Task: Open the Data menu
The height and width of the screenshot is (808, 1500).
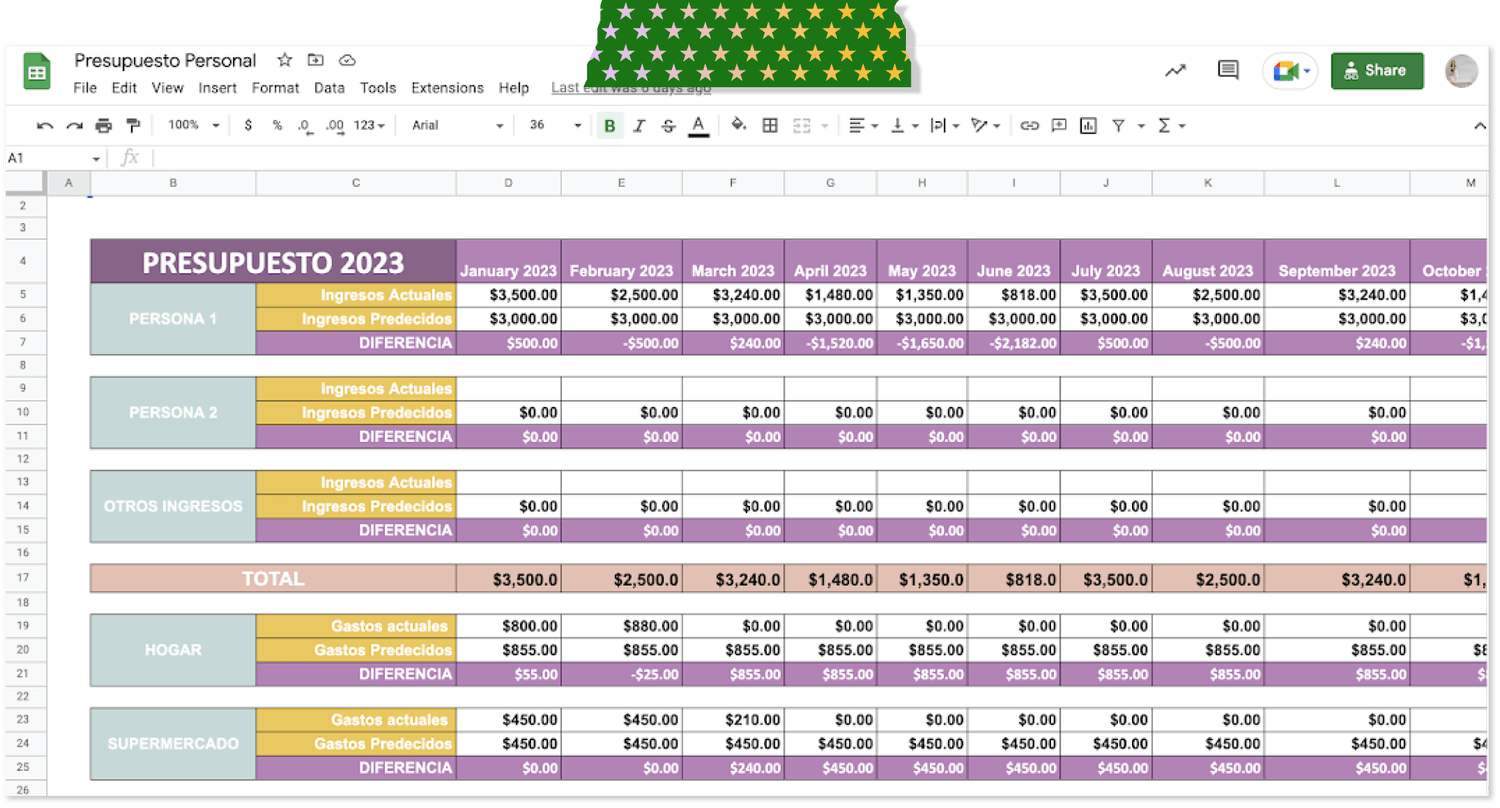Action: 330,88
